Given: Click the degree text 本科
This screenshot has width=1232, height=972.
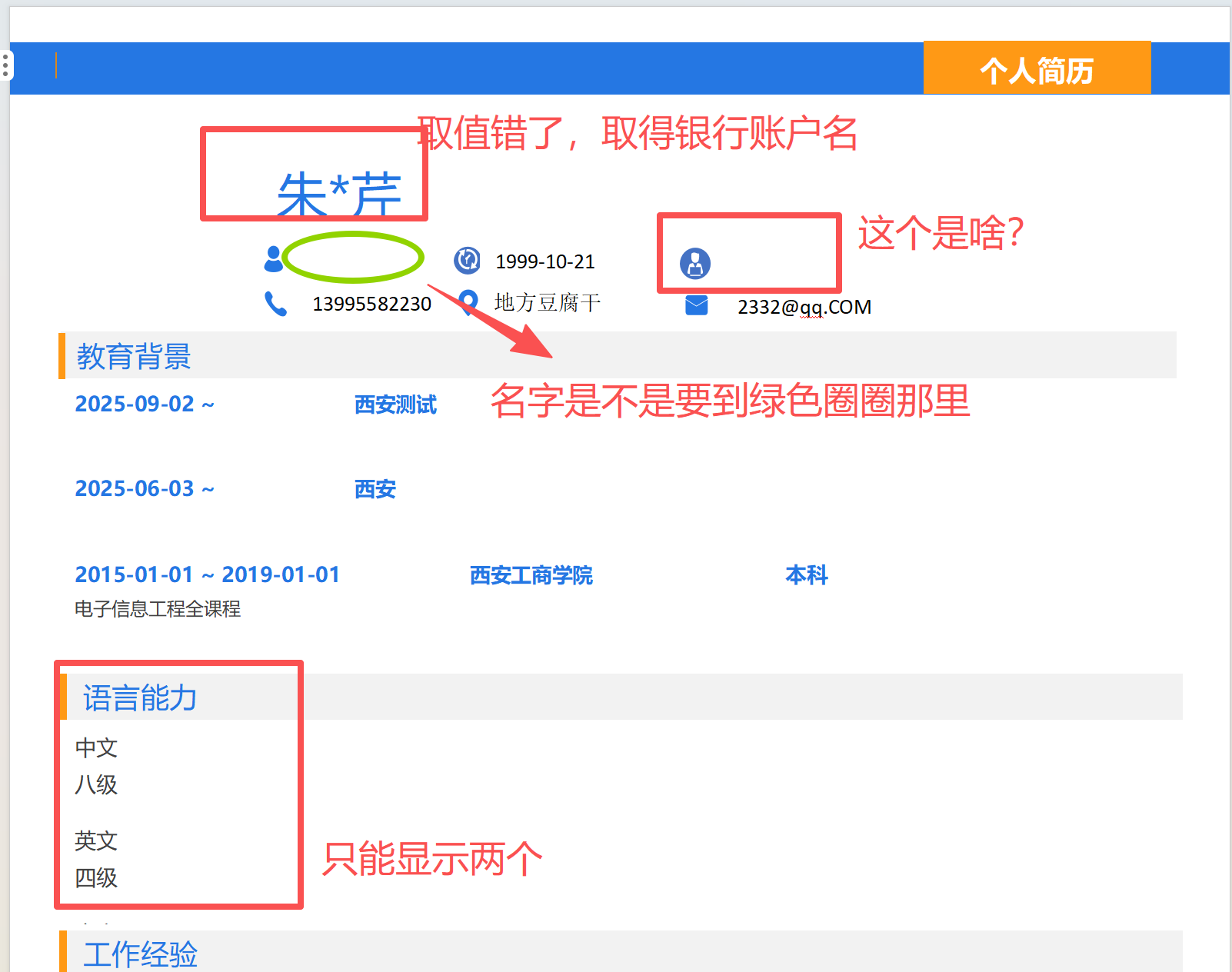Looking at the screenshot, I should 806,575.
